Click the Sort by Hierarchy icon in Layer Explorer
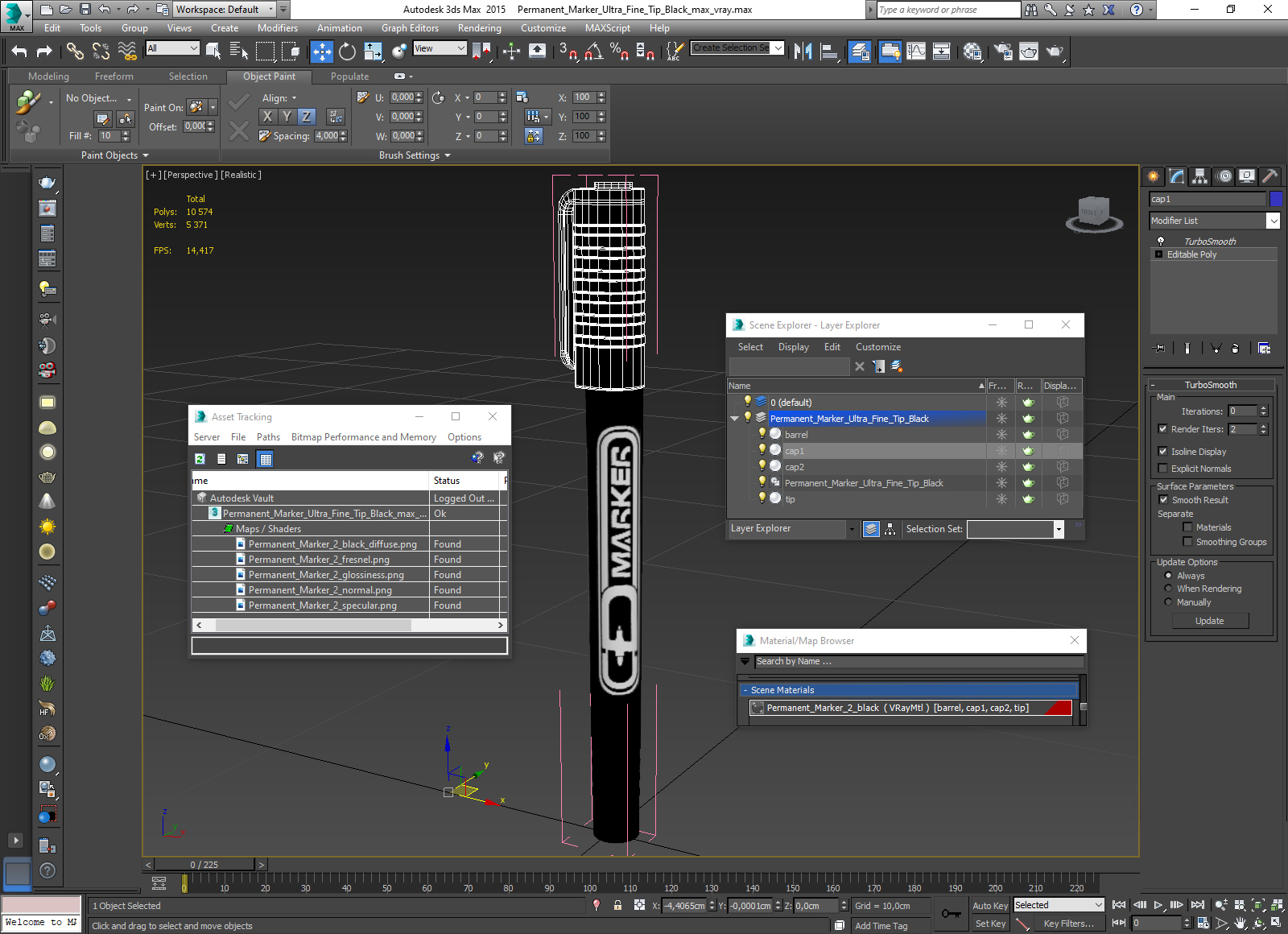The height and width of the screenshot is (934, 1288). [x=890, y=529]
